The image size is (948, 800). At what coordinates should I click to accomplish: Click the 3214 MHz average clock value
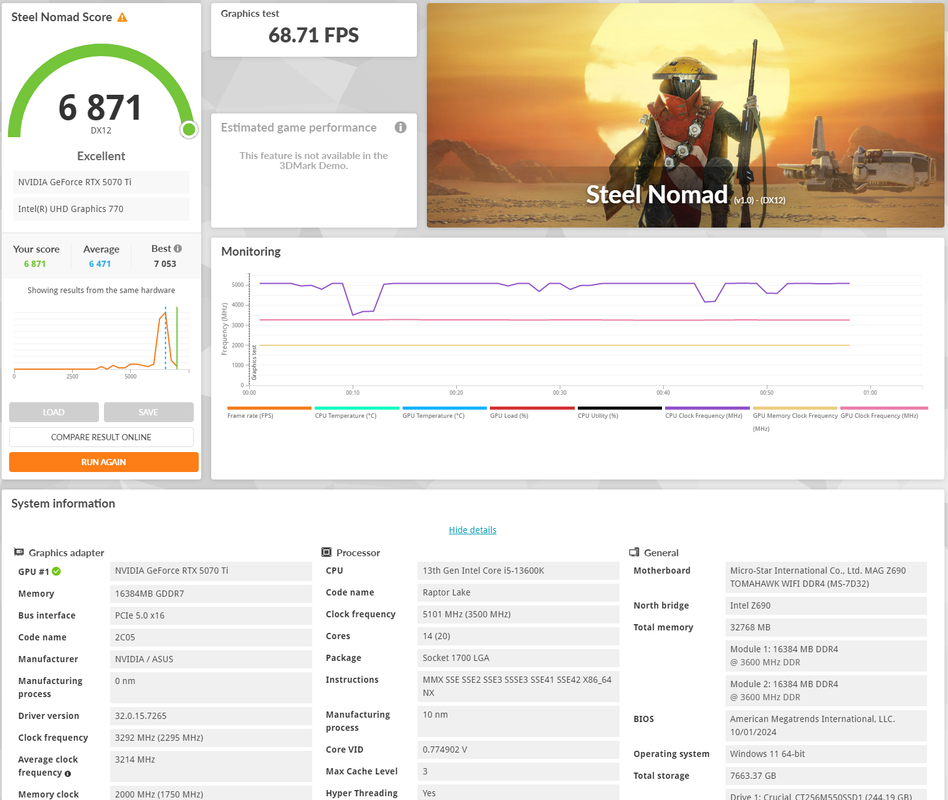[x=211, y=766]
